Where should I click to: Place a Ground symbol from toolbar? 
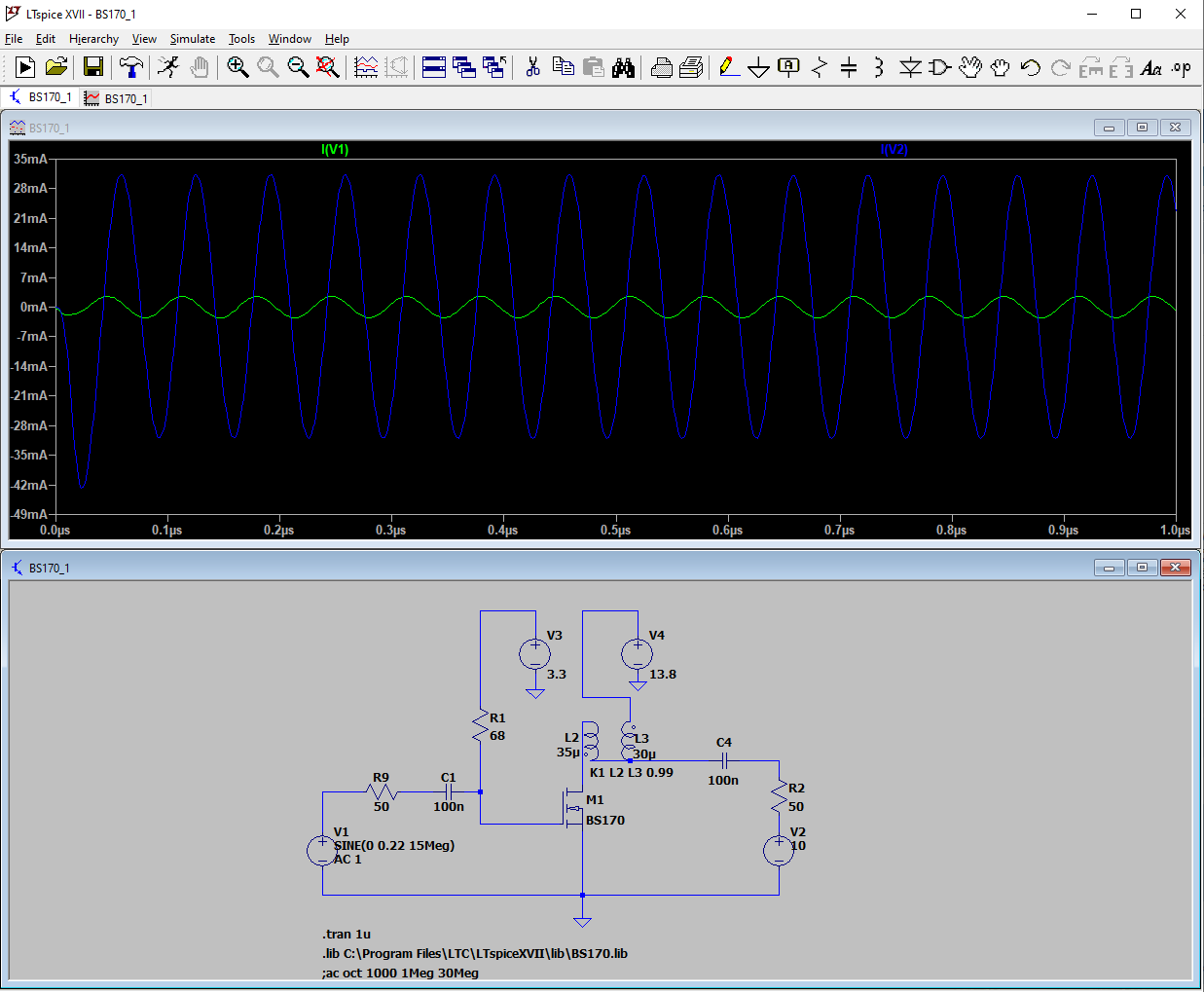click(x=758, y=67)
